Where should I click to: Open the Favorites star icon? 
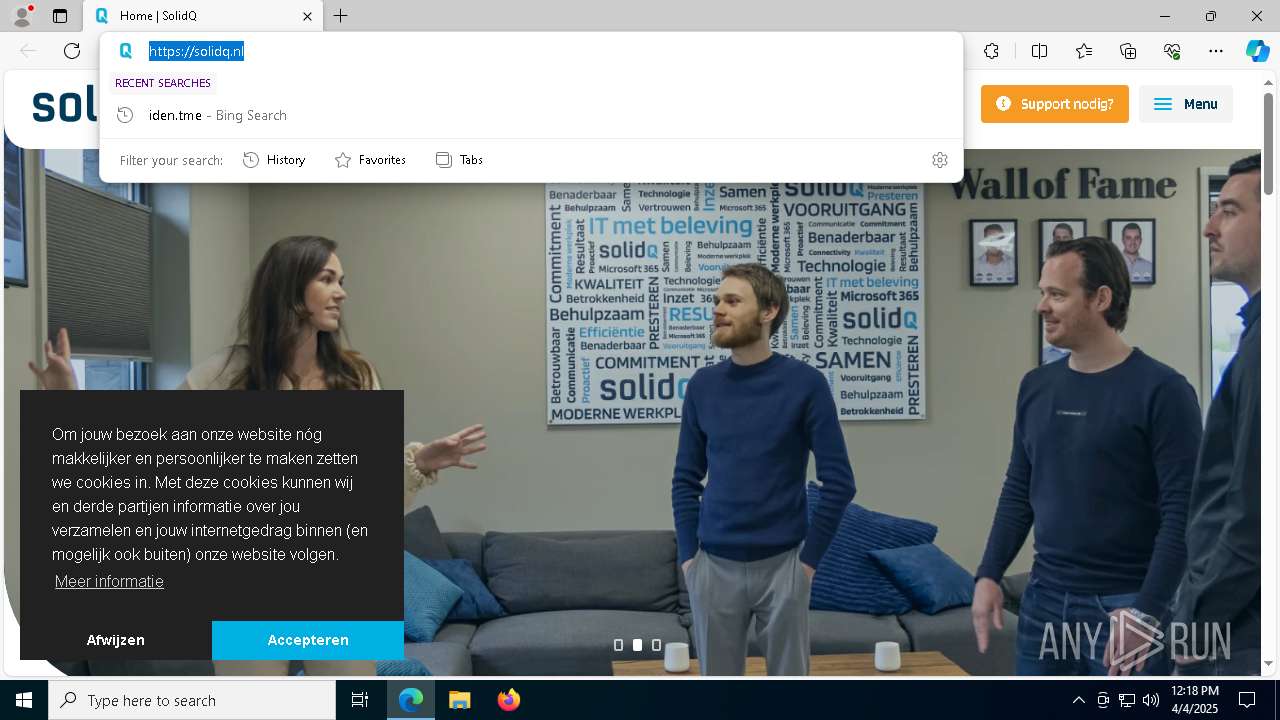1084,51
